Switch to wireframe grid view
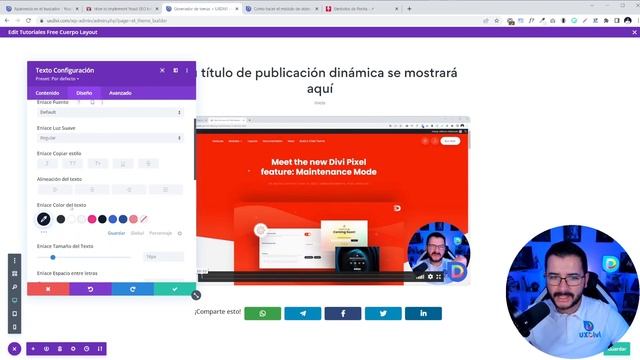The image size is (640, 360). tap(15, 273)
